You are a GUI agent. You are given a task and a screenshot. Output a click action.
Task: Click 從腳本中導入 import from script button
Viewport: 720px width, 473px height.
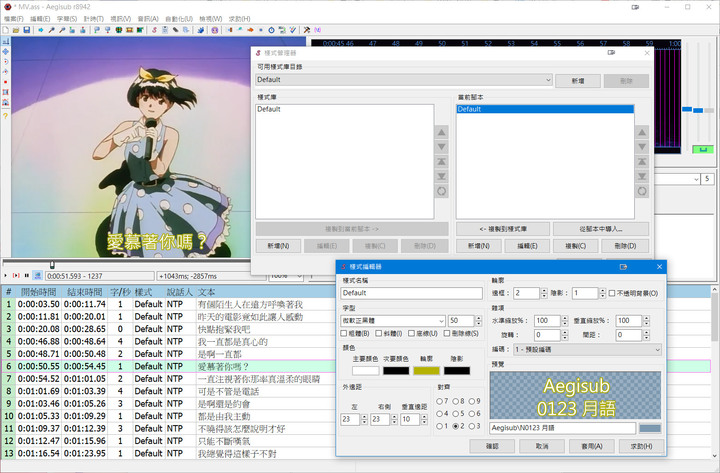click(x=601, y=229)
